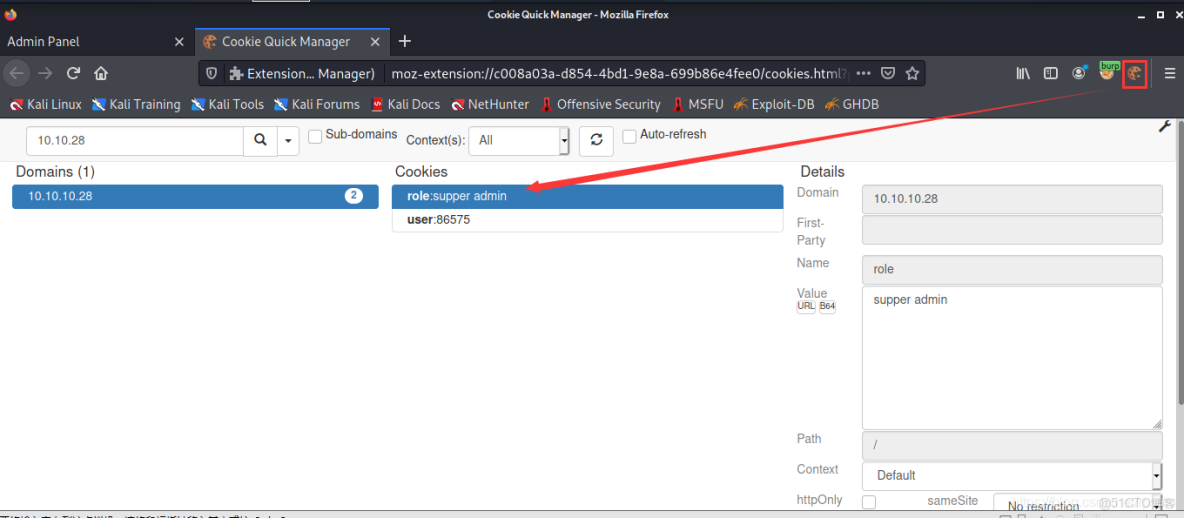Enable the Sub-domains checkbox

[315, 136]
